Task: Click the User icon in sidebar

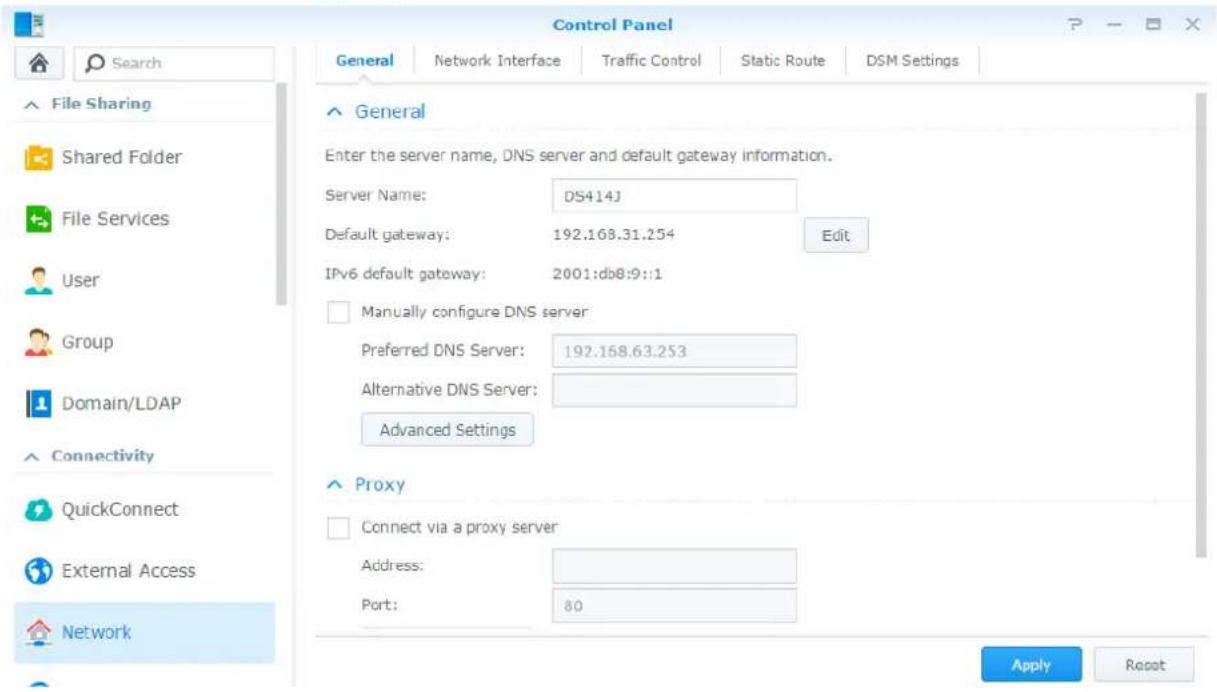Action: pos(39,281)
